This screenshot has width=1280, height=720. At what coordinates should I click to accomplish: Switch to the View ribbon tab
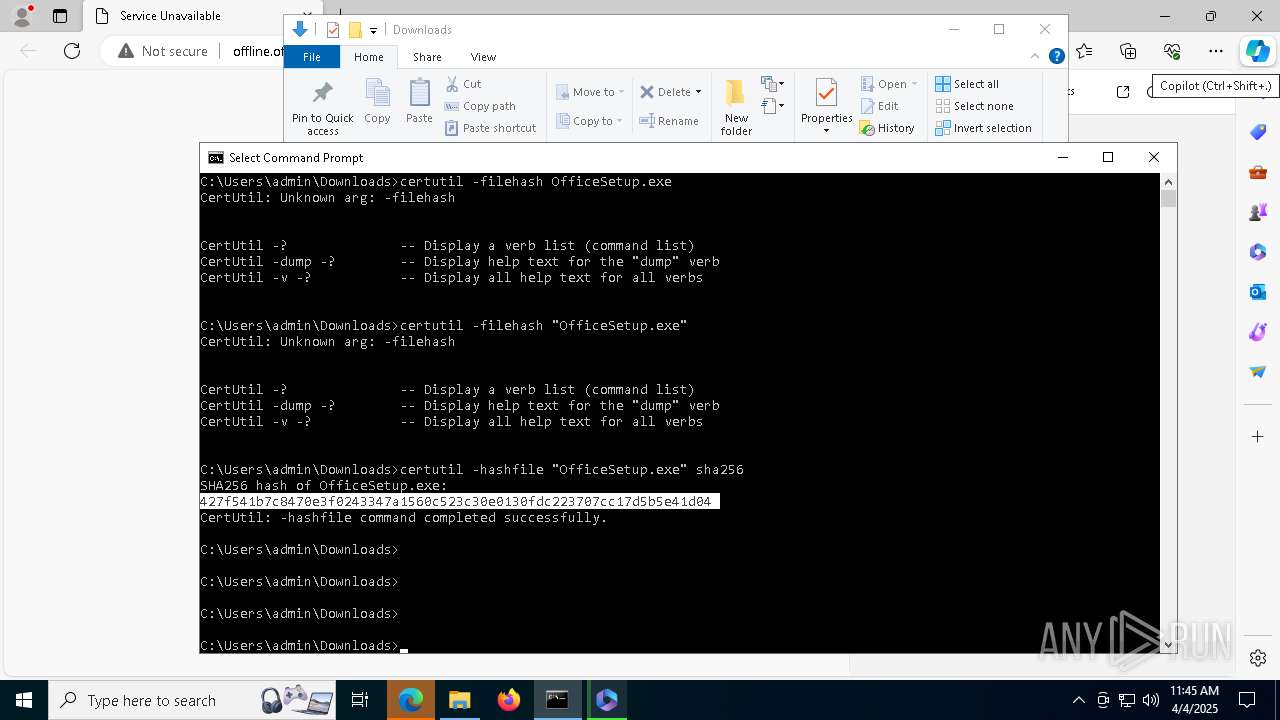point(483,57)
